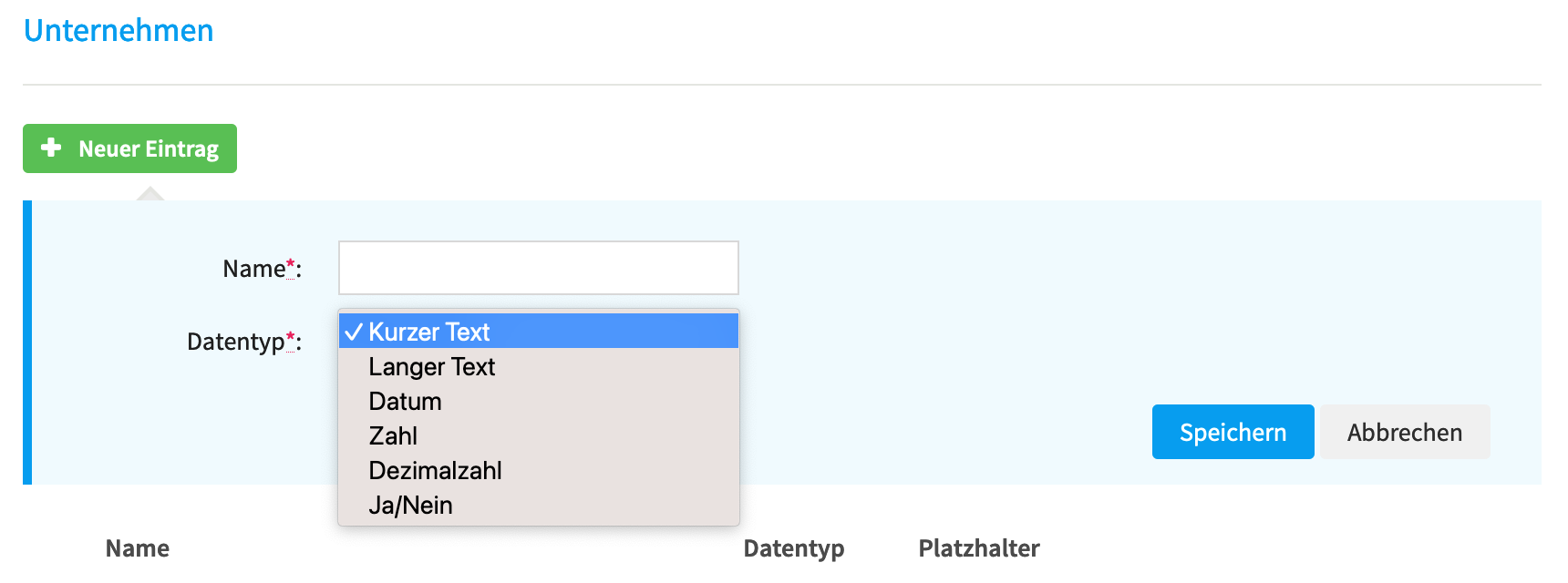Sort by the Name column header
The width and height of the screenshot is (1568, 583).
pos(138,547)
